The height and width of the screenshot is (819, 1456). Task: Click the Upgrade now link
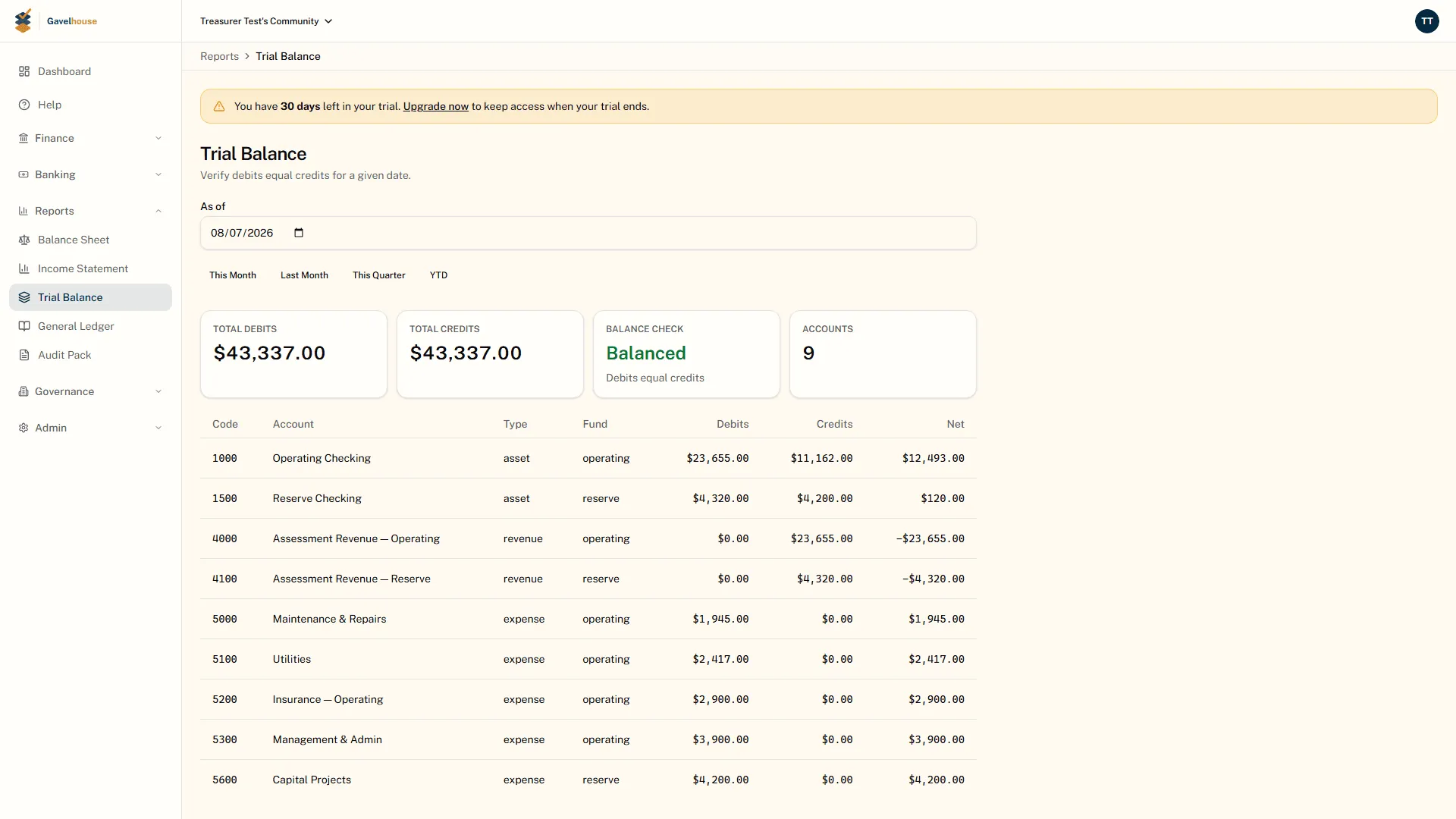435,106
